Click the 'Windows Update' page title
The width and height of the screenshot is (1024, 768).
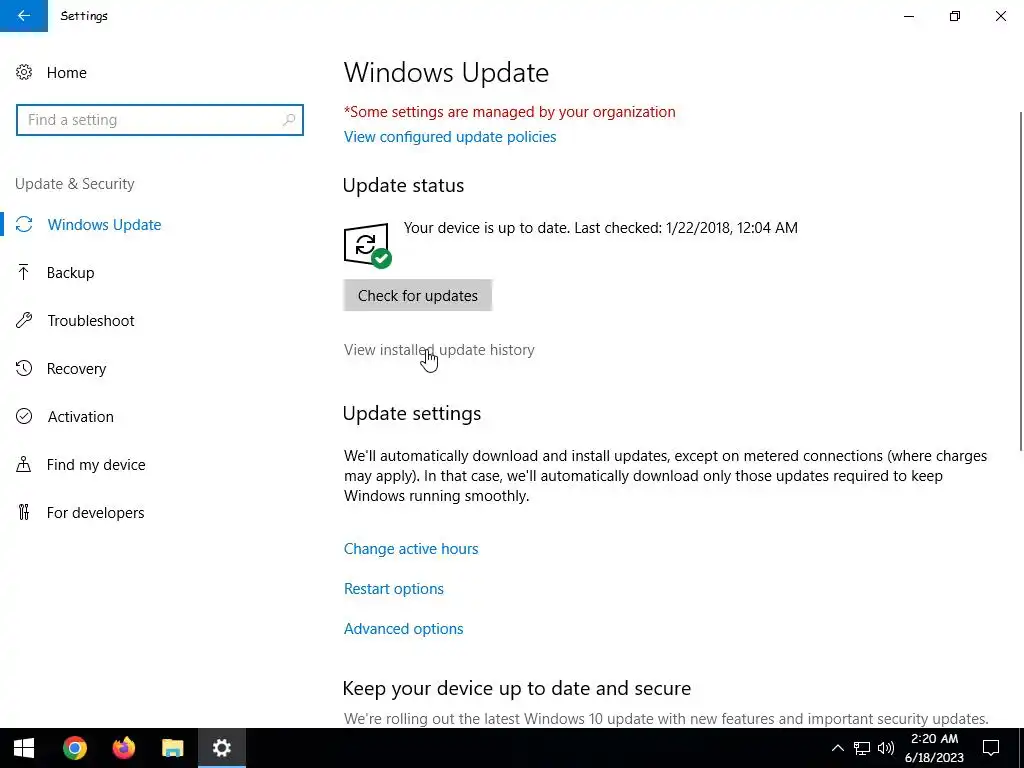click(x=446, y=72)
